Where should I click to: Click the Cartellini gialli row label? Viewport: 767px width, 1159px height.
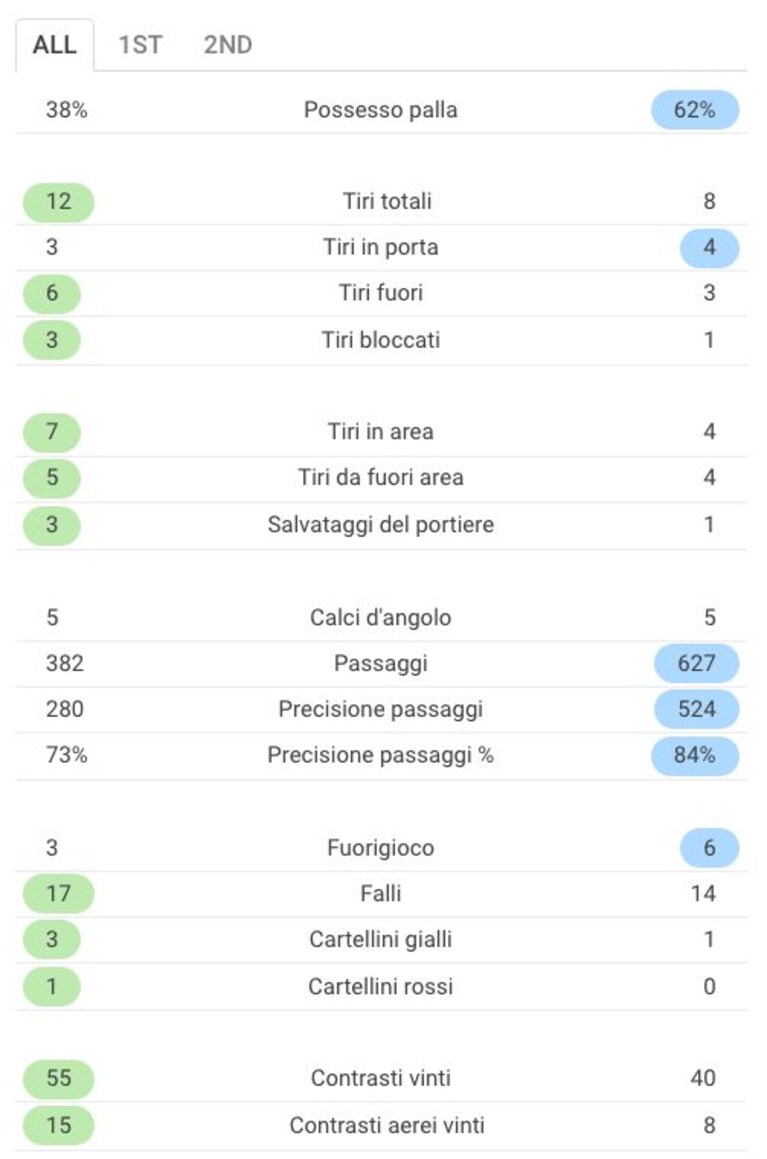(x=381, y=939)
